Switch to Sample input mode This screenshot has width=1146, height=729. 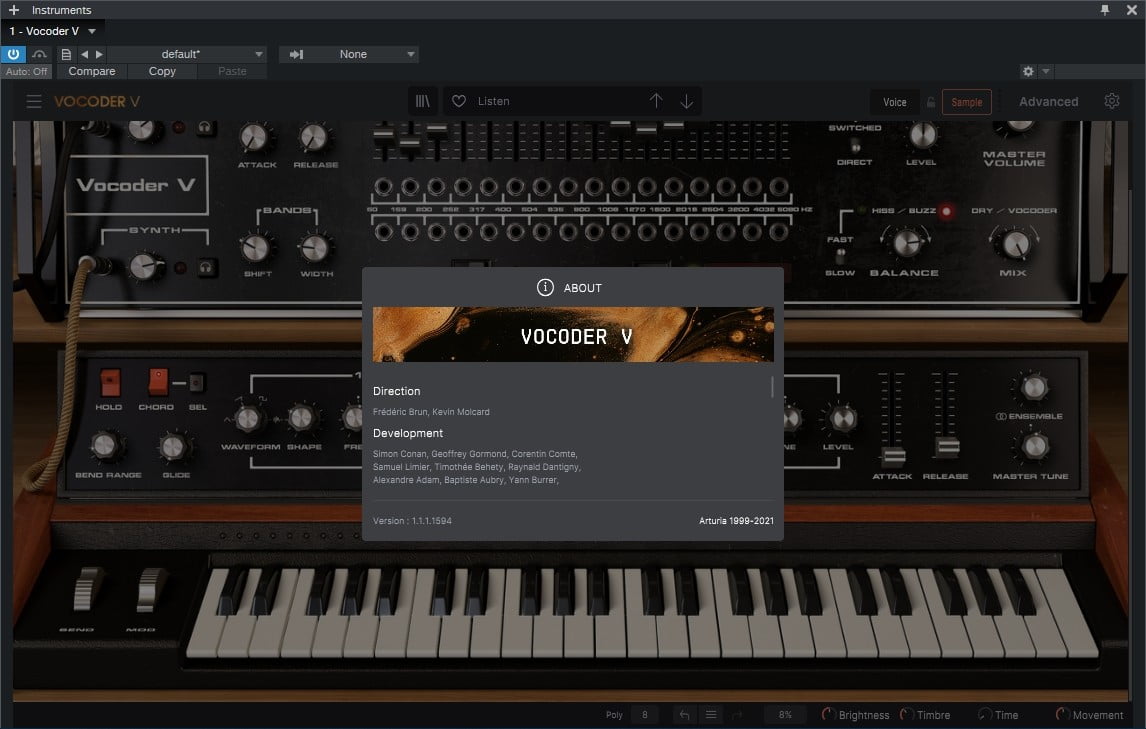coord(966,102)
